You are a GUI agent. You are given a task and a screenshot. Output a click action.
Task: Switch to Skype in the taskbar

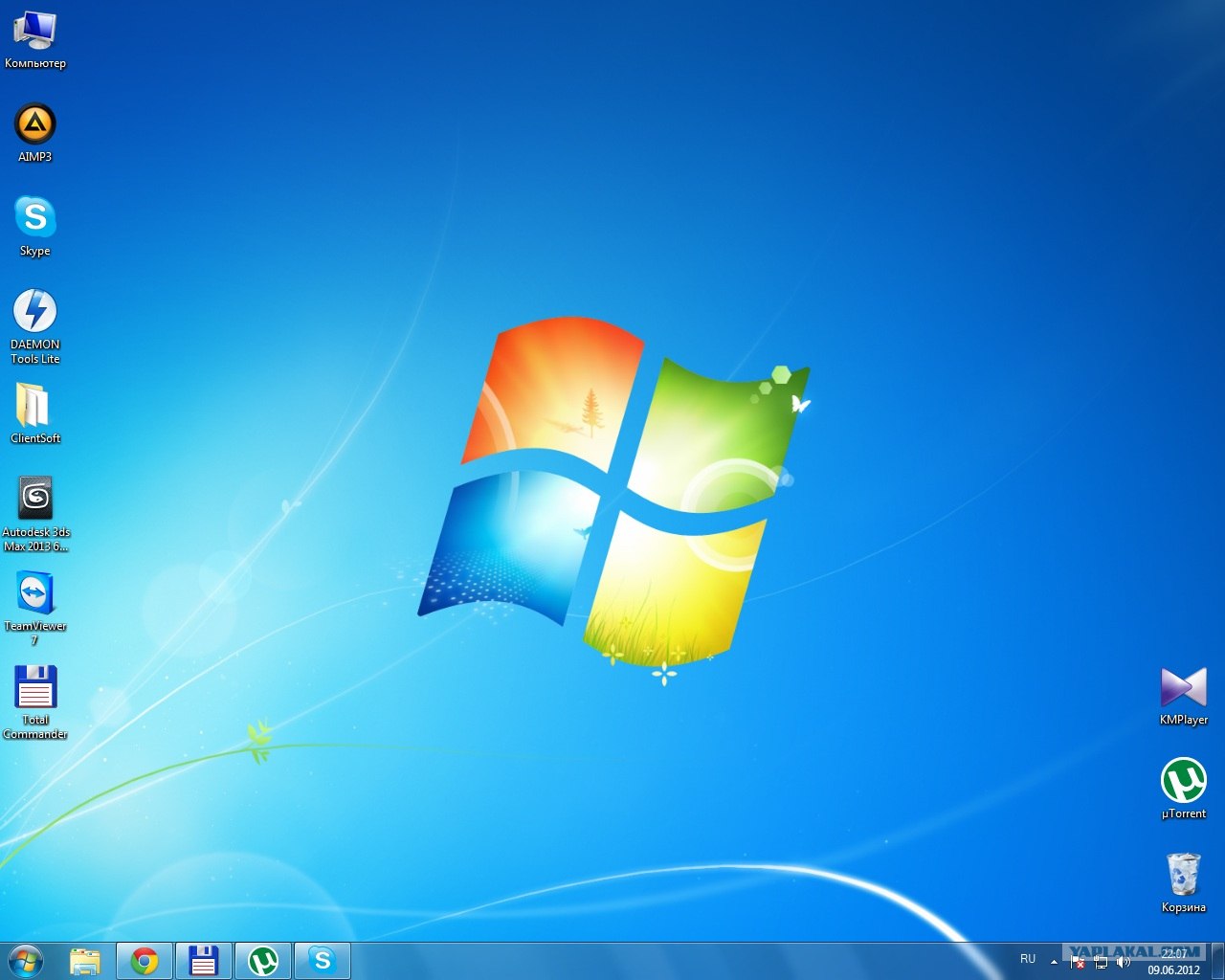coord(323,961)
